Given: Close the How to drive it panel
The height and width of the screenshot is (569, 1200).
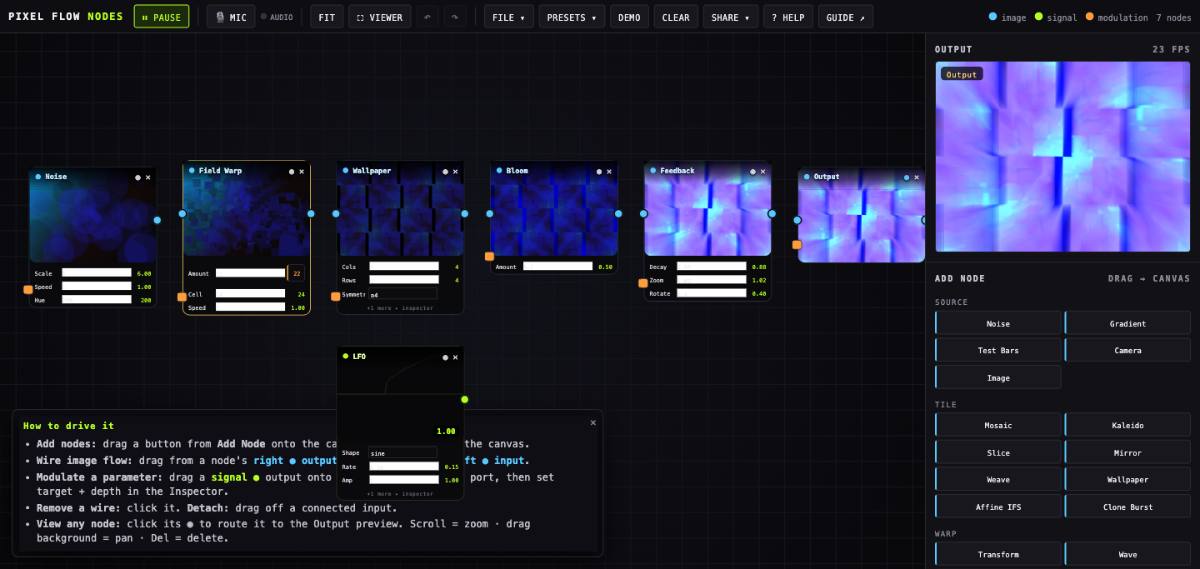Looking at the screenshot, I should point(593,422).
